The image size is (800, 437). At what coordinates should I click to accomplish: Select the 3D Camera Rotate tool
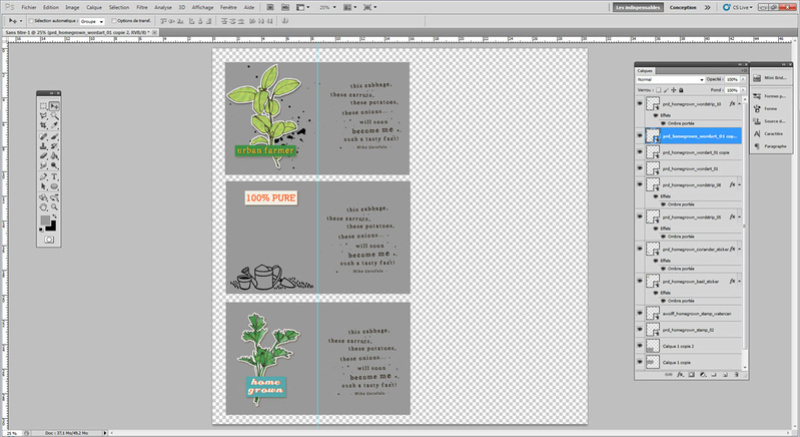click(x=54, y=198)
